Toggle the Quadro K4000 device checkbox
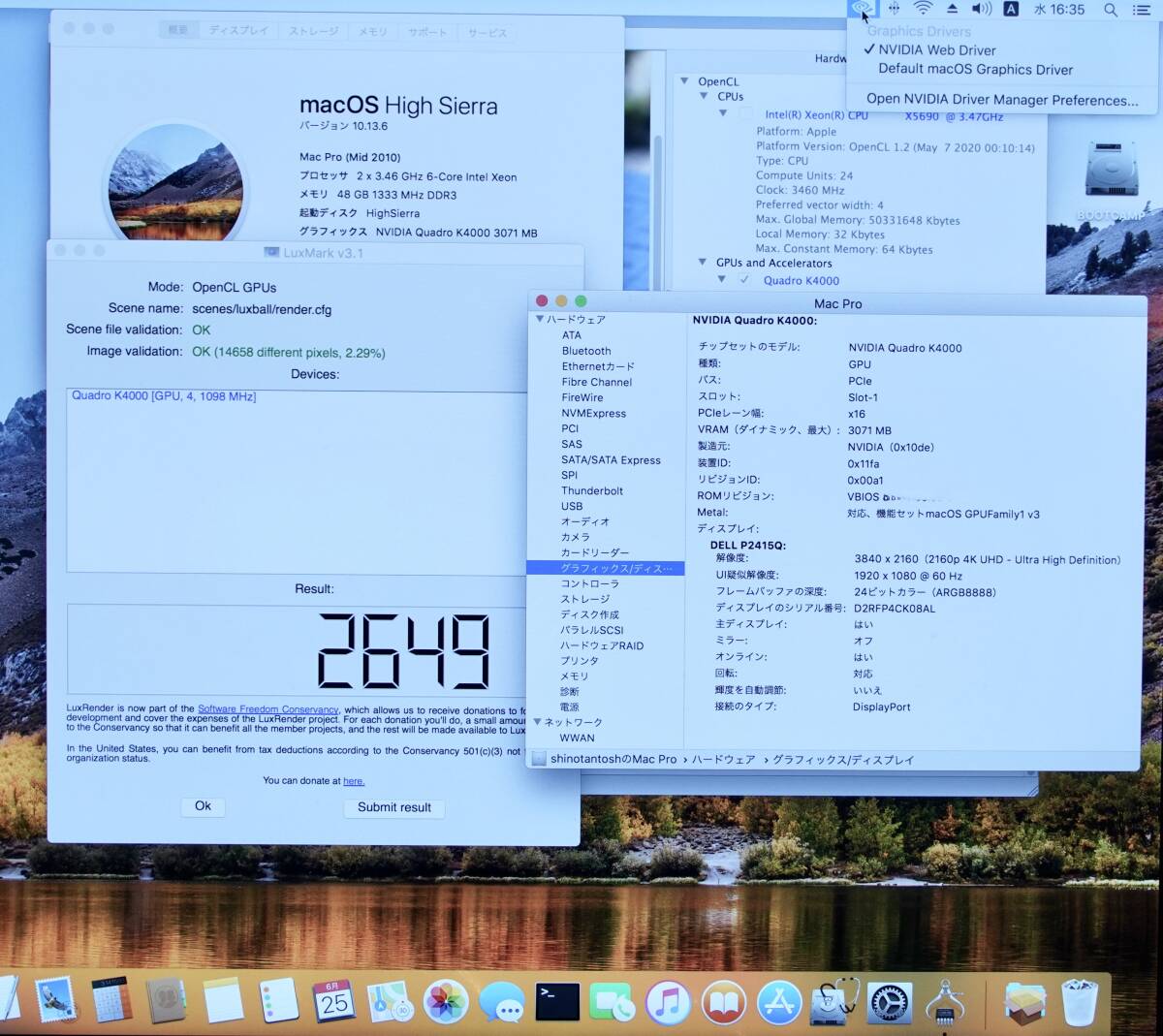 click(x=744, y=280)
